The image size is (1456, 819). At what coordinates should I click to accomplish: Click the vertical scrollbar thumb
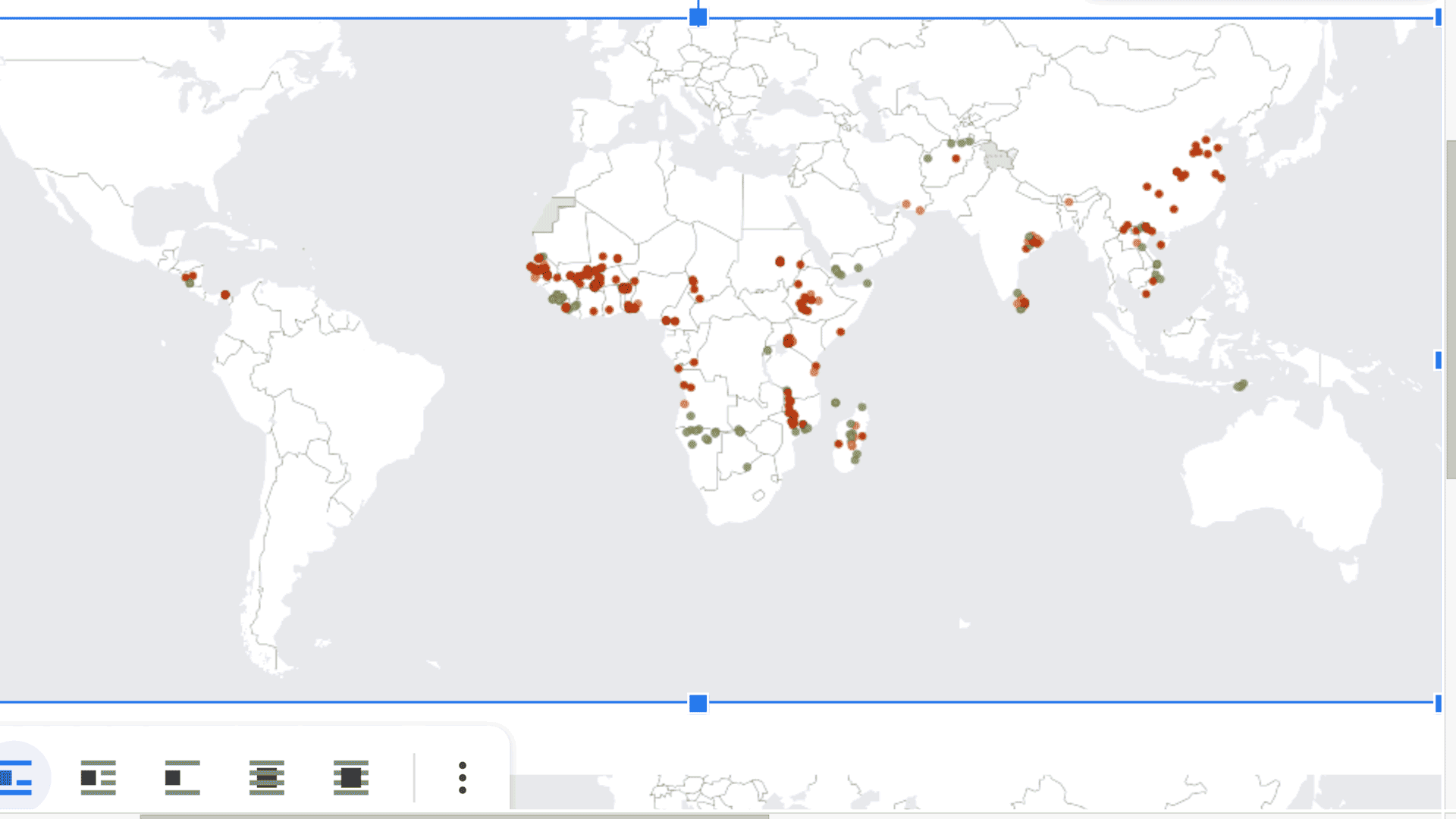1451,309
